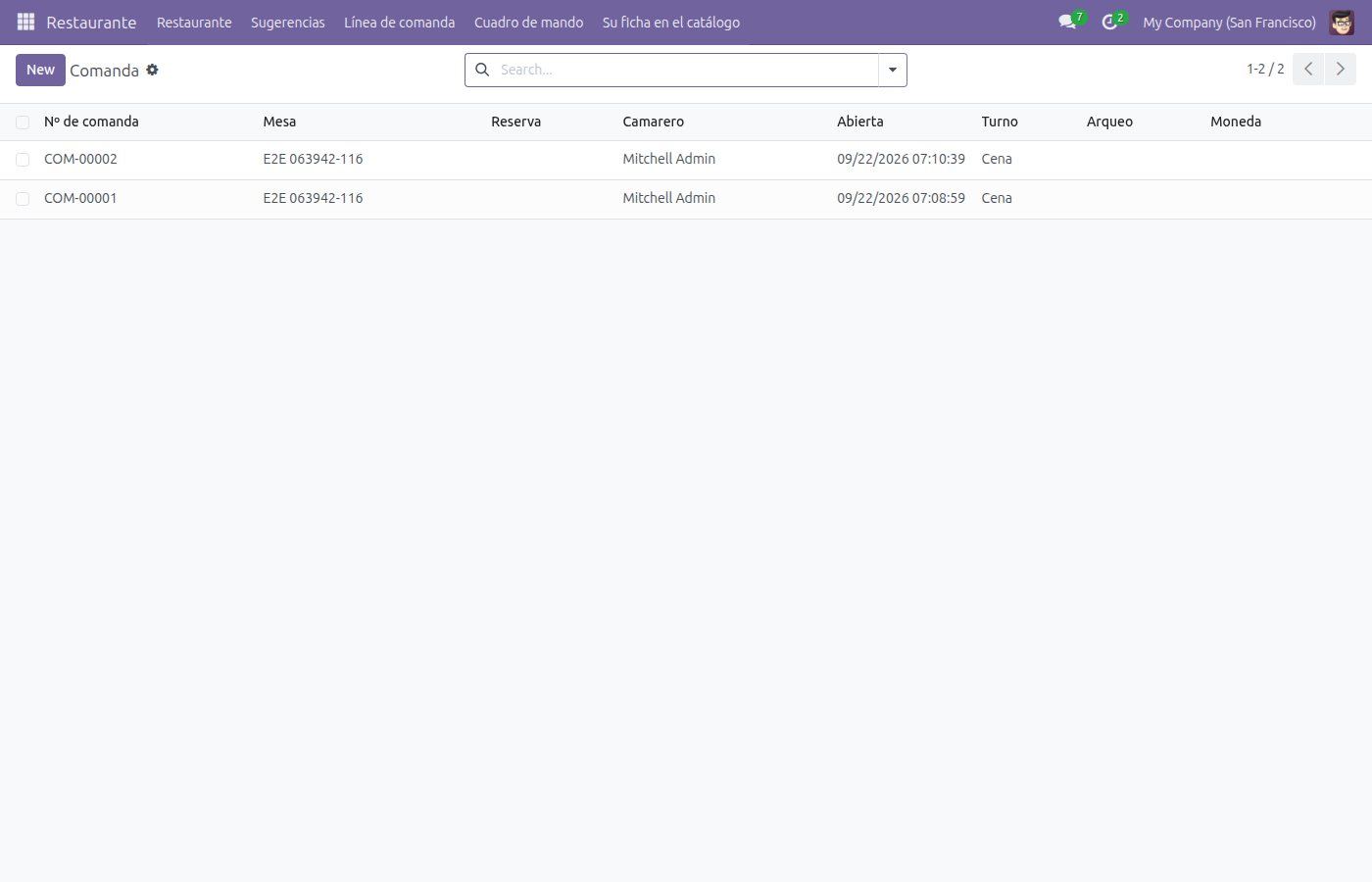Image resolution: width=1372 pixels, height=882 pixels.
Task: Go to next page arrow
Action: 1341,69
